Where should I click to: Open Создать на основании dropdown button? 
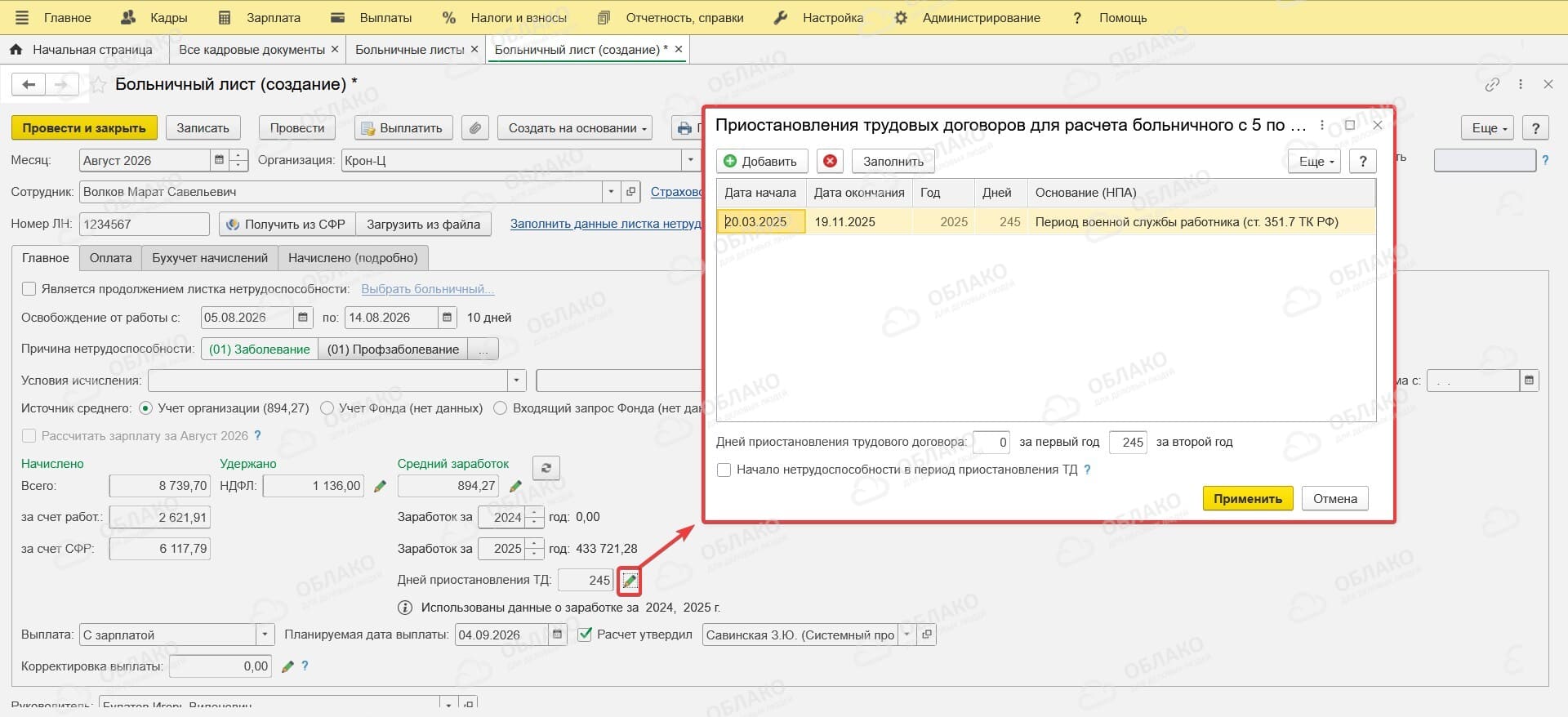coord(576,127)
